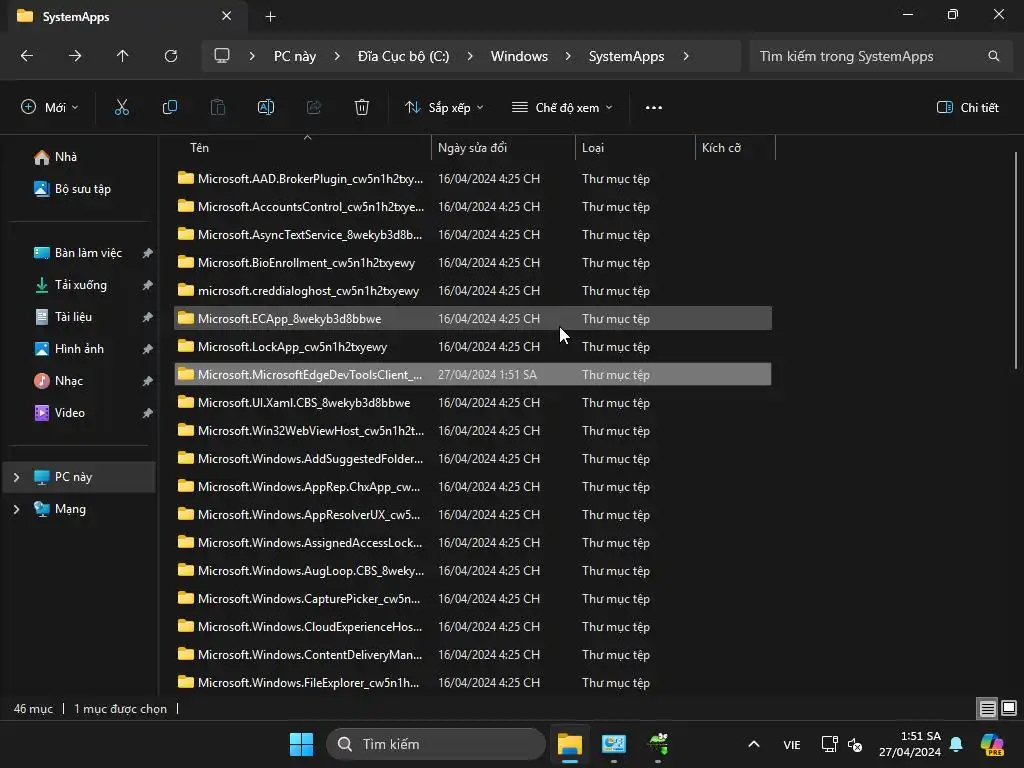Refresh the SystemApps folder view
1024x768 pixels.
click(x=171, y=56)
